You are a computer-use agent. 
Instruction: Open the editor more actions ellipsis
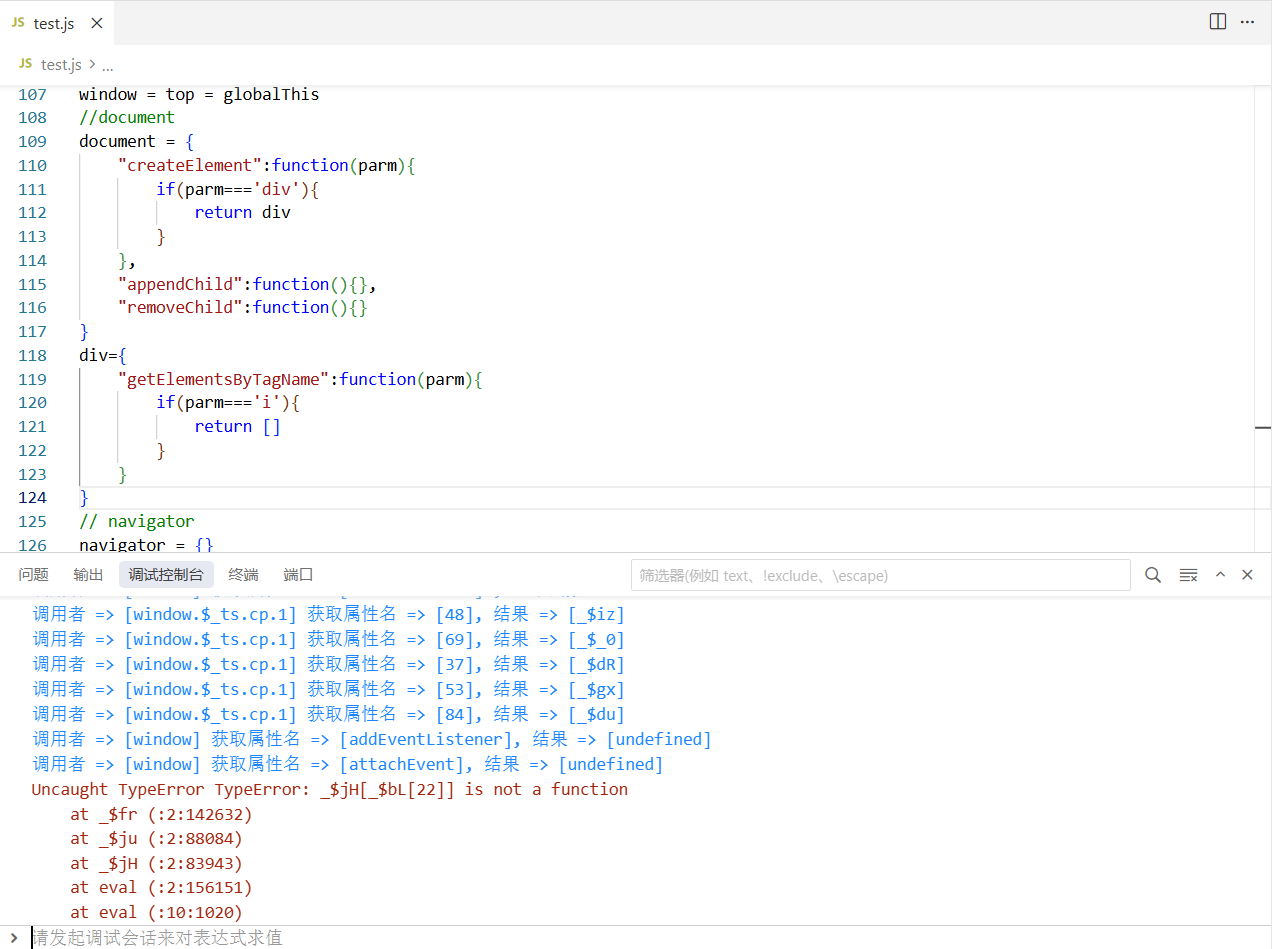pyautogui.click(x=1247, y=21)
